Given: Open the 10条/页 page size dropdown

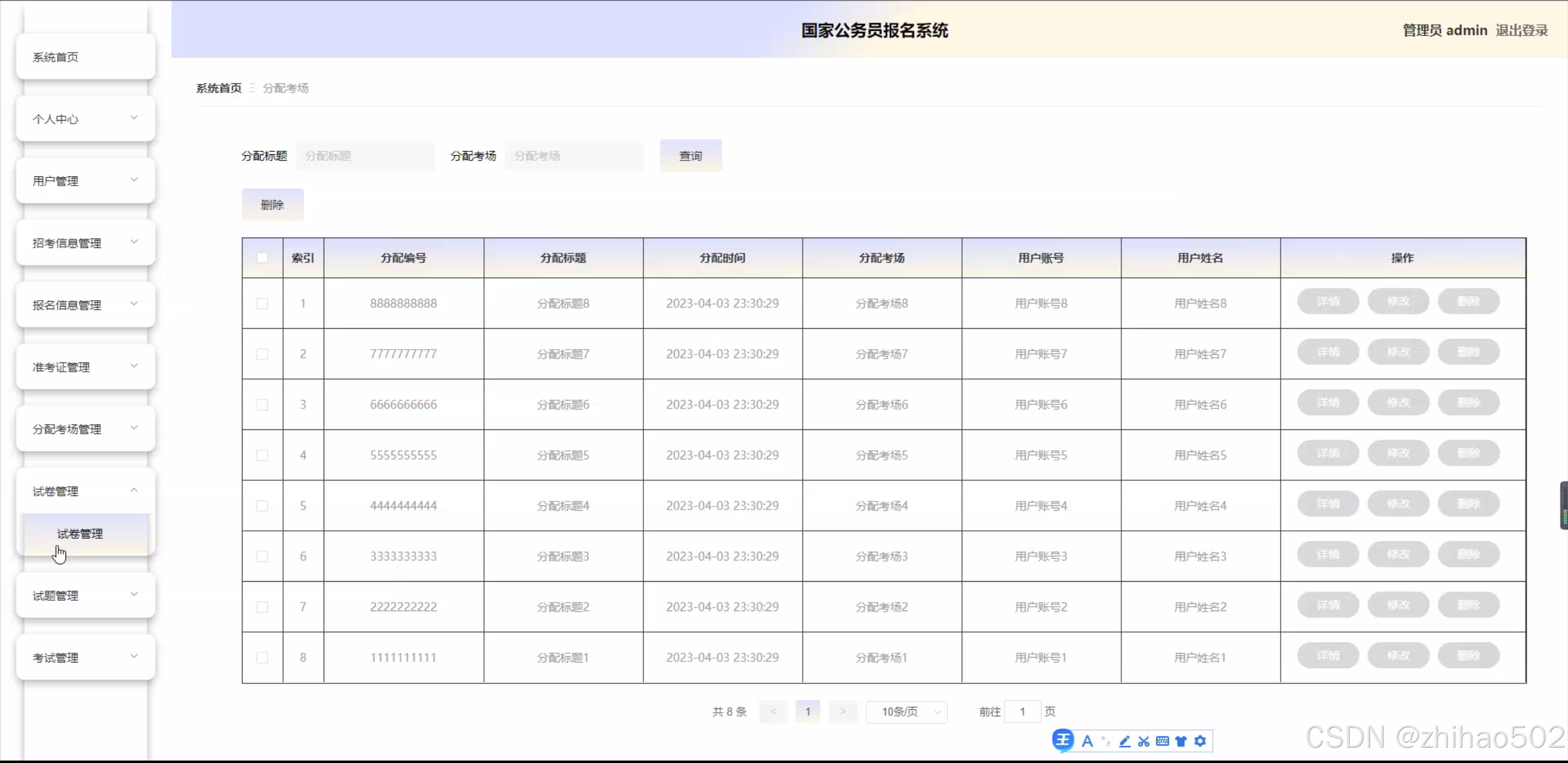Looking at the screenshot, I should coord(906,712).
